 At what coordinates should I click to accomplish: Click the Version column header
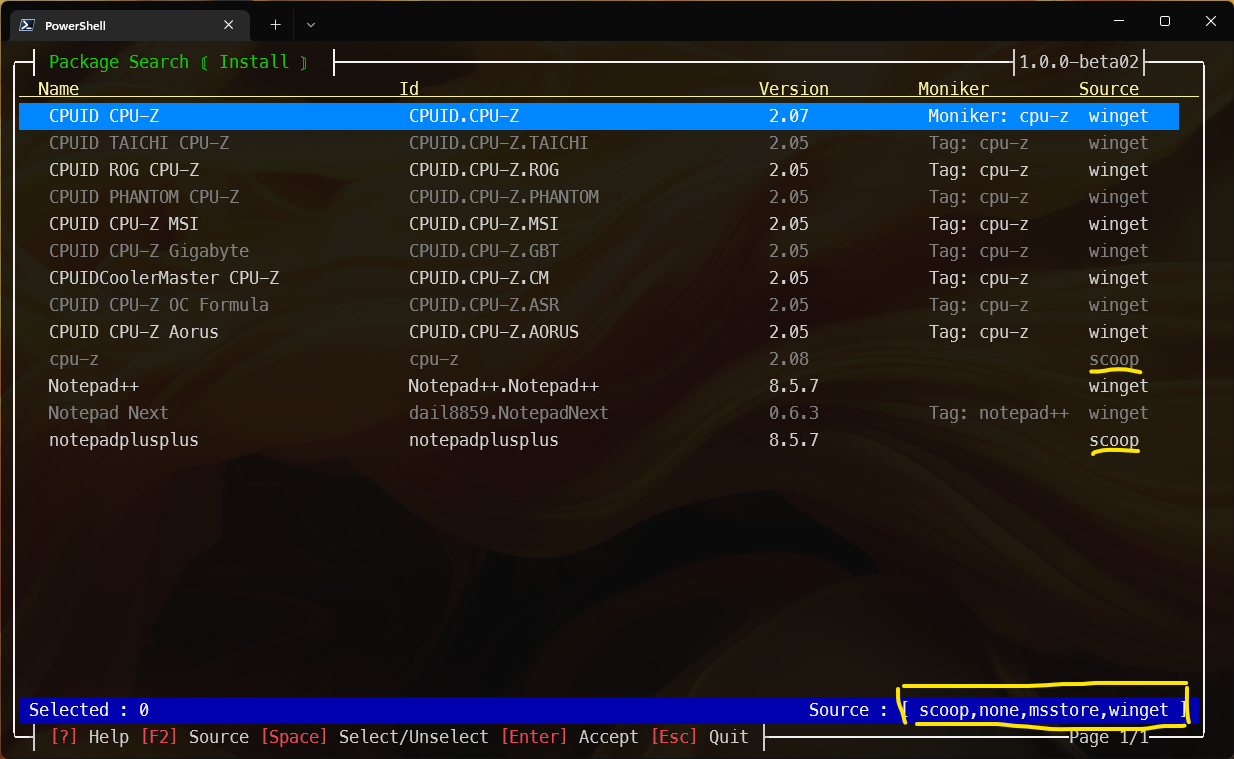[794, 89]
